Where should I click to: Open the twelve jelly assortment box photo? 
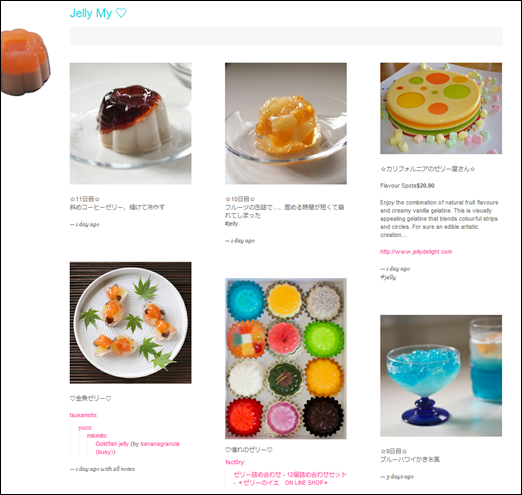286,359
